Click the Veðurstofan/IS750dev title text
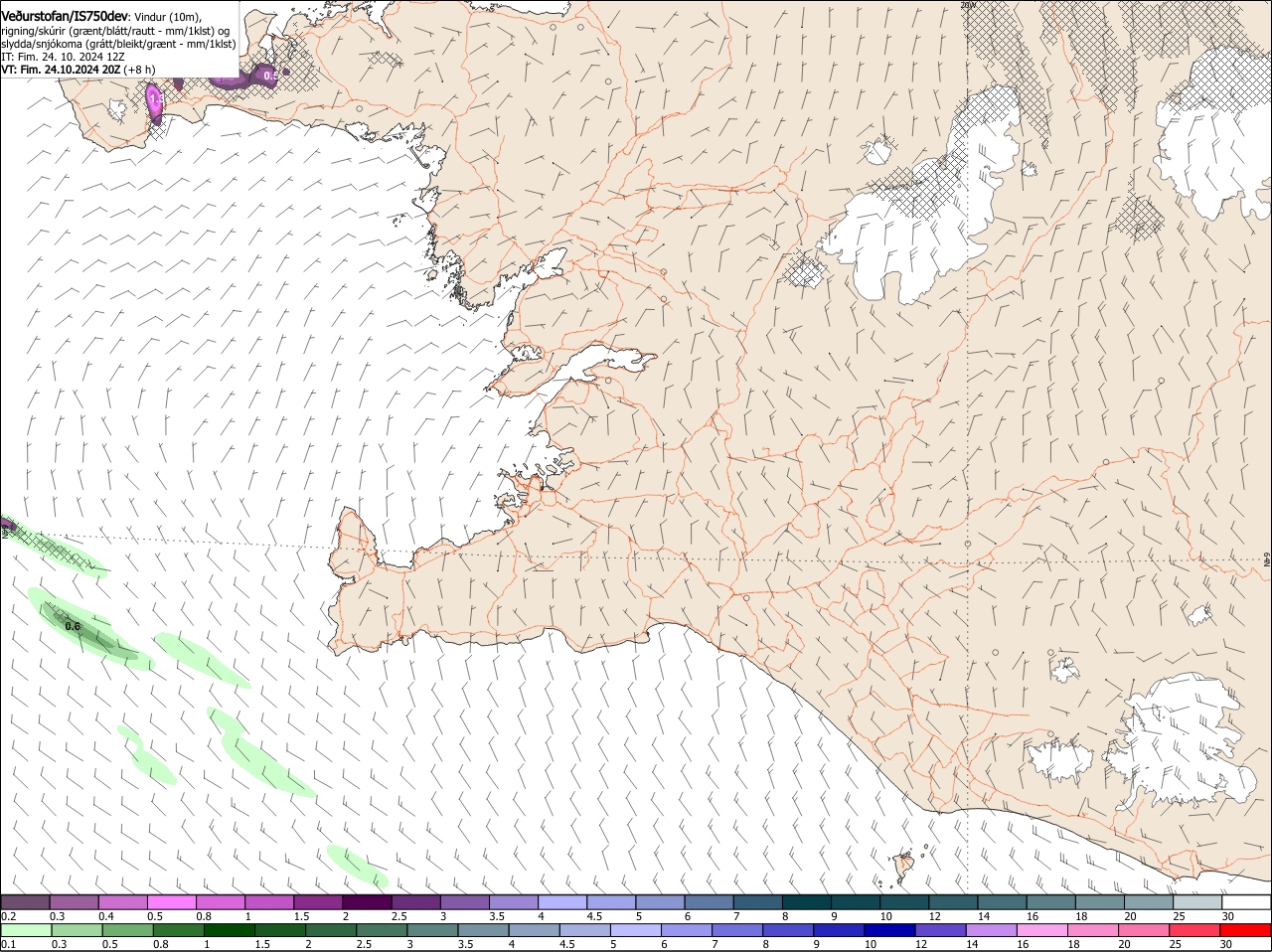The image size is (1272, 952). click(65, 16)
